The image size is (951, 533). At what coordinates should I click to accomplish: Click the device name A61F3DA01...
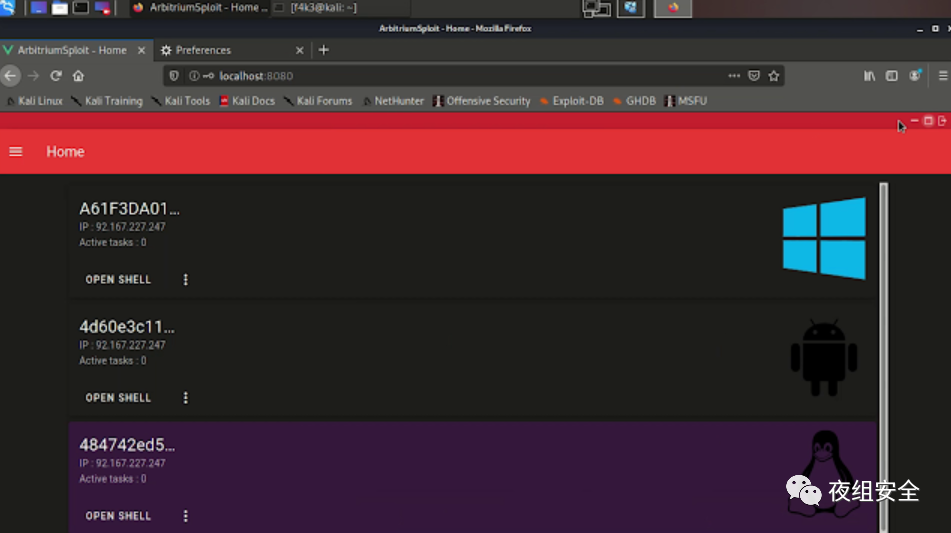click(x=129, y=209)
